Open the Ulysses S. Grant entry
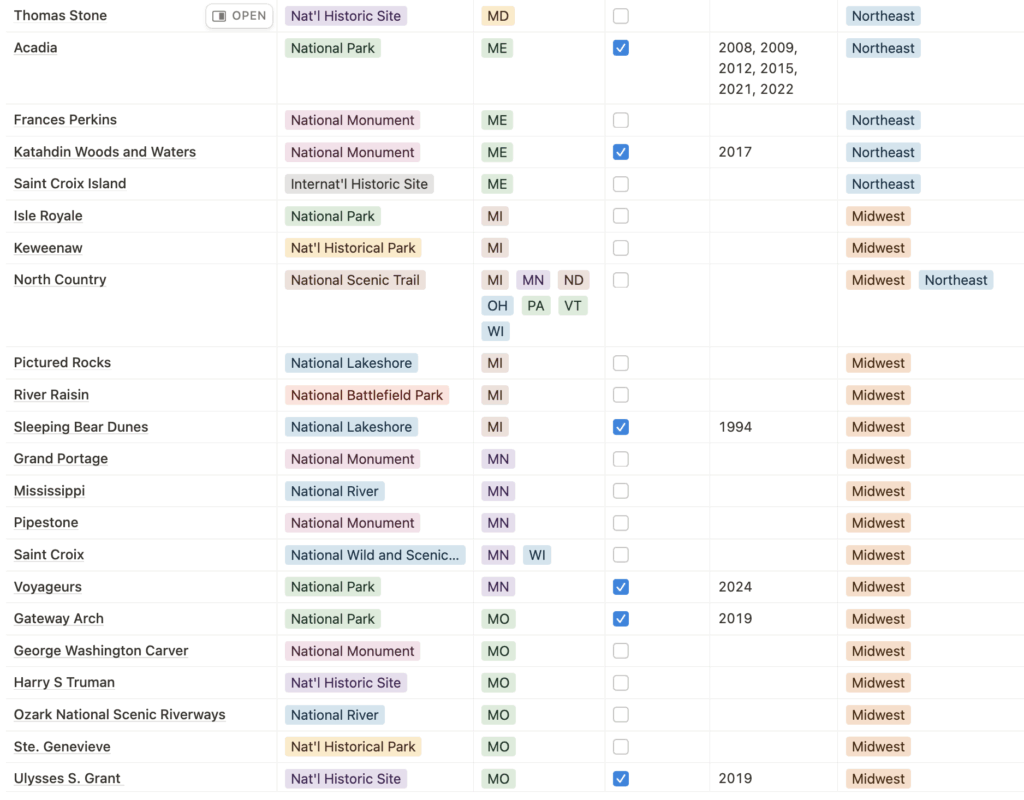This screenshot has width=1024, height=800. 67,778
